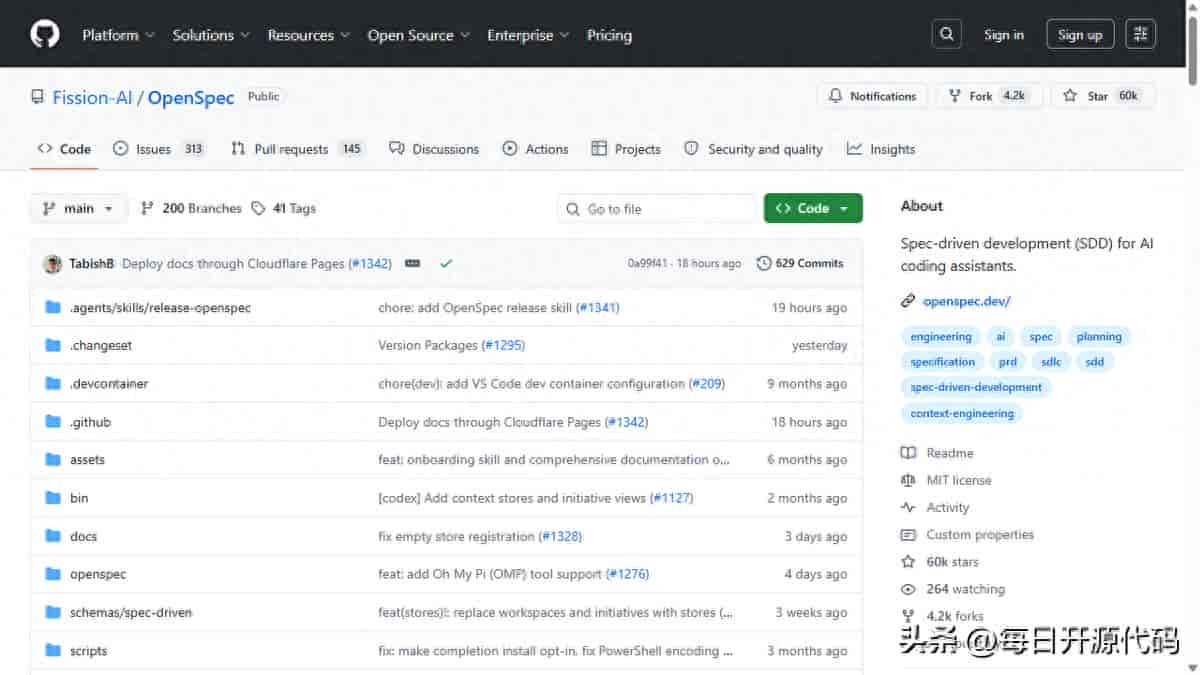
Task: Switch to the Actions tab
Action: pyautogui.click(x=535, y=149)
